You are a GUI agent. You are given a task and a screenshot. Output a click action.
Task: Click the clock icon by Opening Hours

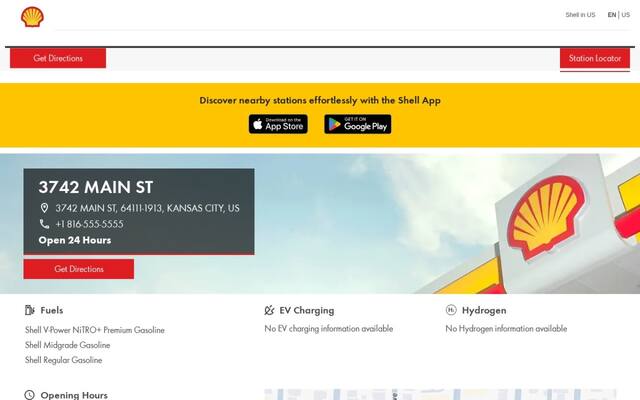[x=29, y=395]
